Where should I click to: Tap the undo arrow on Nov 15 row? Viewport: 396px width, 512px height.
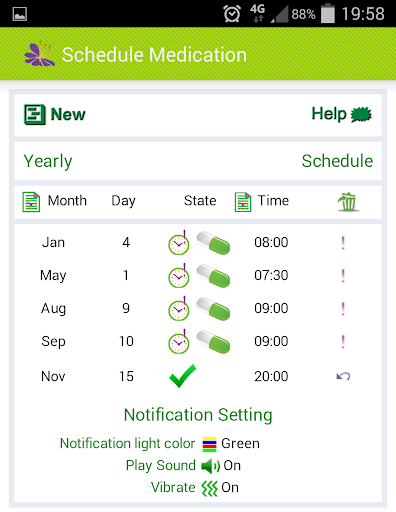coord(343,376)
